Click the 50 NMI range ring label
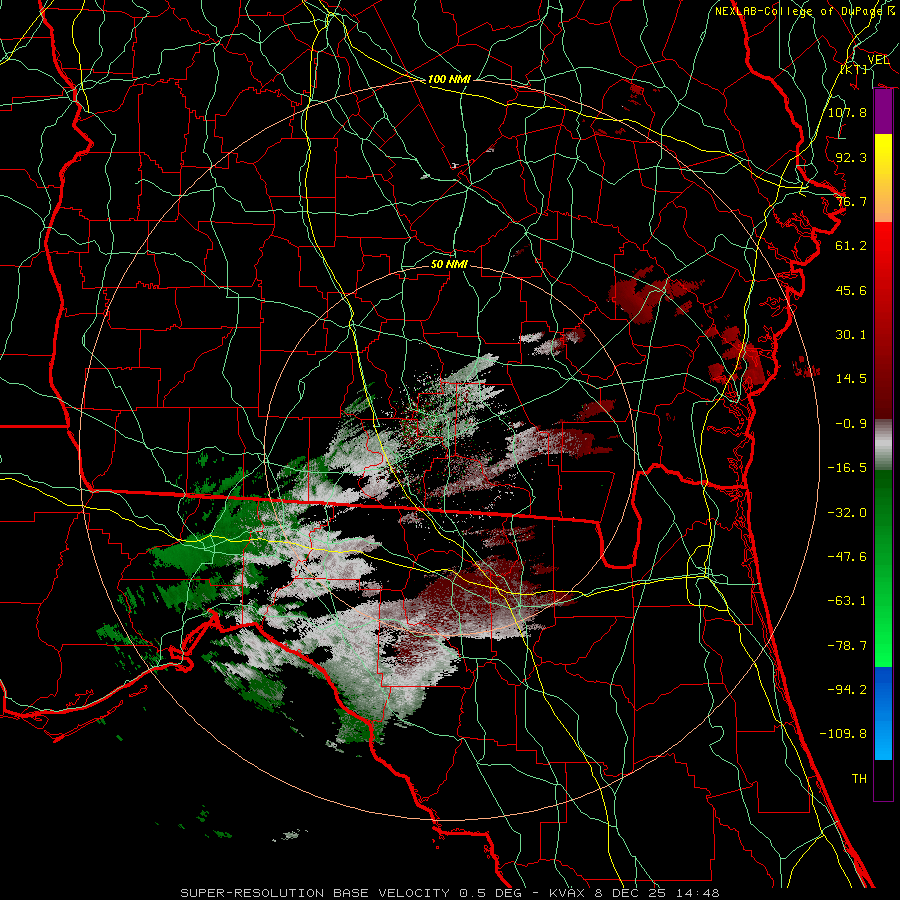This screenshot has width=900, height=900. [449, 265]
